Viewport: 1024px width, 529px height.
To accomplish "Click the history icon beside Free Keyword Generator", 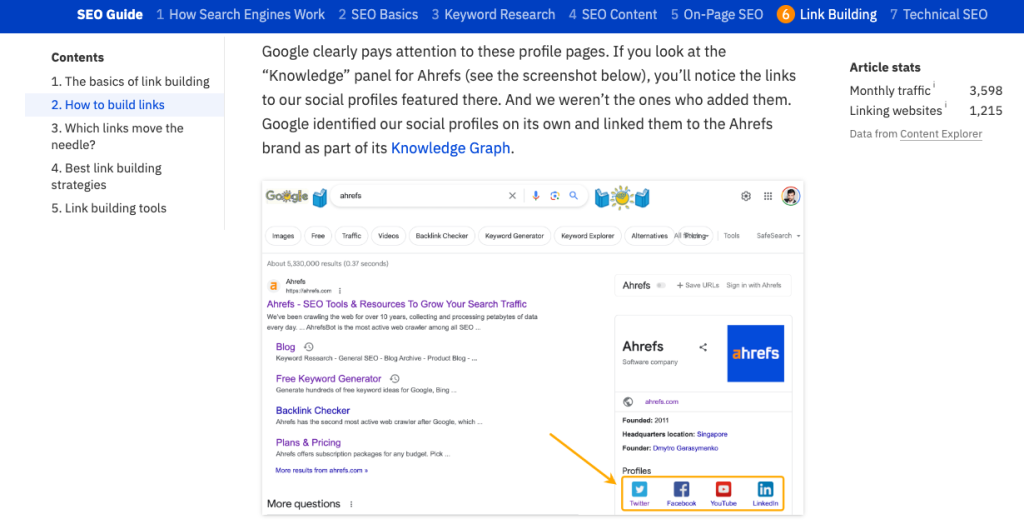I will tap(394, 379).
